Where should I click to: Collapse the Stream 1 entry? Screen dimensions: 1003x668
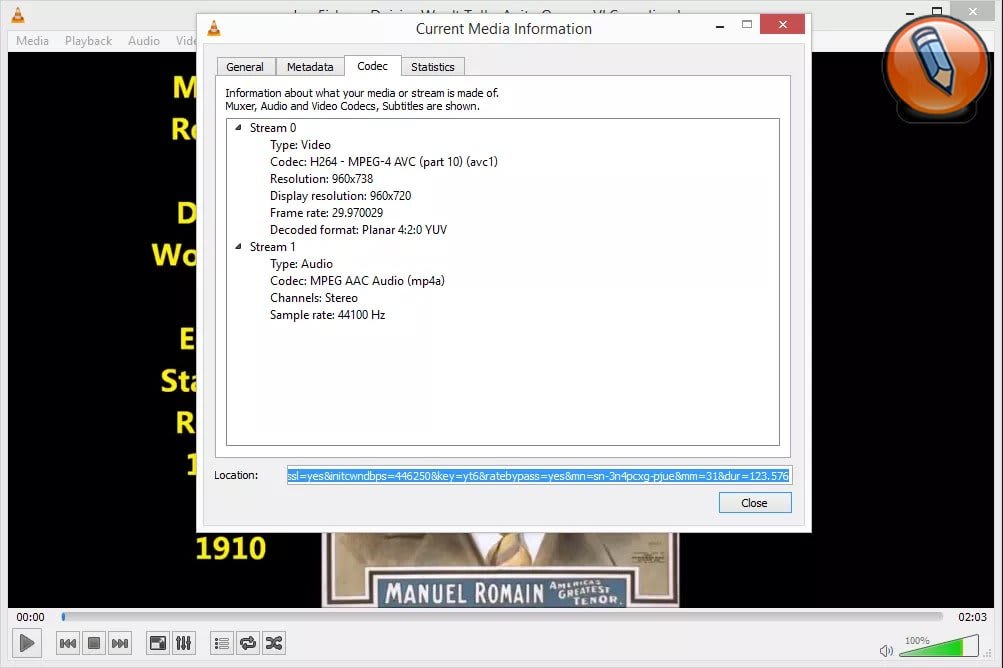point(237,246)
